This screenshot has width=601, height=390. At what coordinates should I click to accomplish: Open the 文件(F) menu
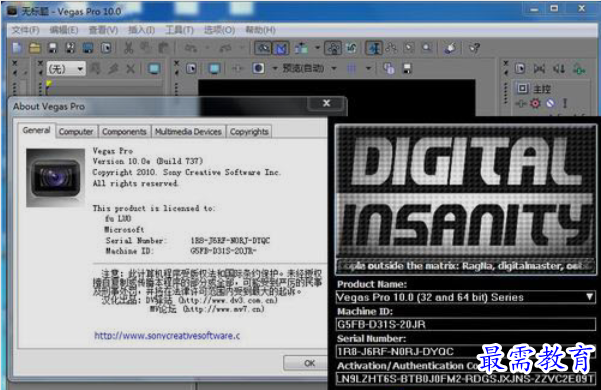pyautogui.click(x=25, y=30)
